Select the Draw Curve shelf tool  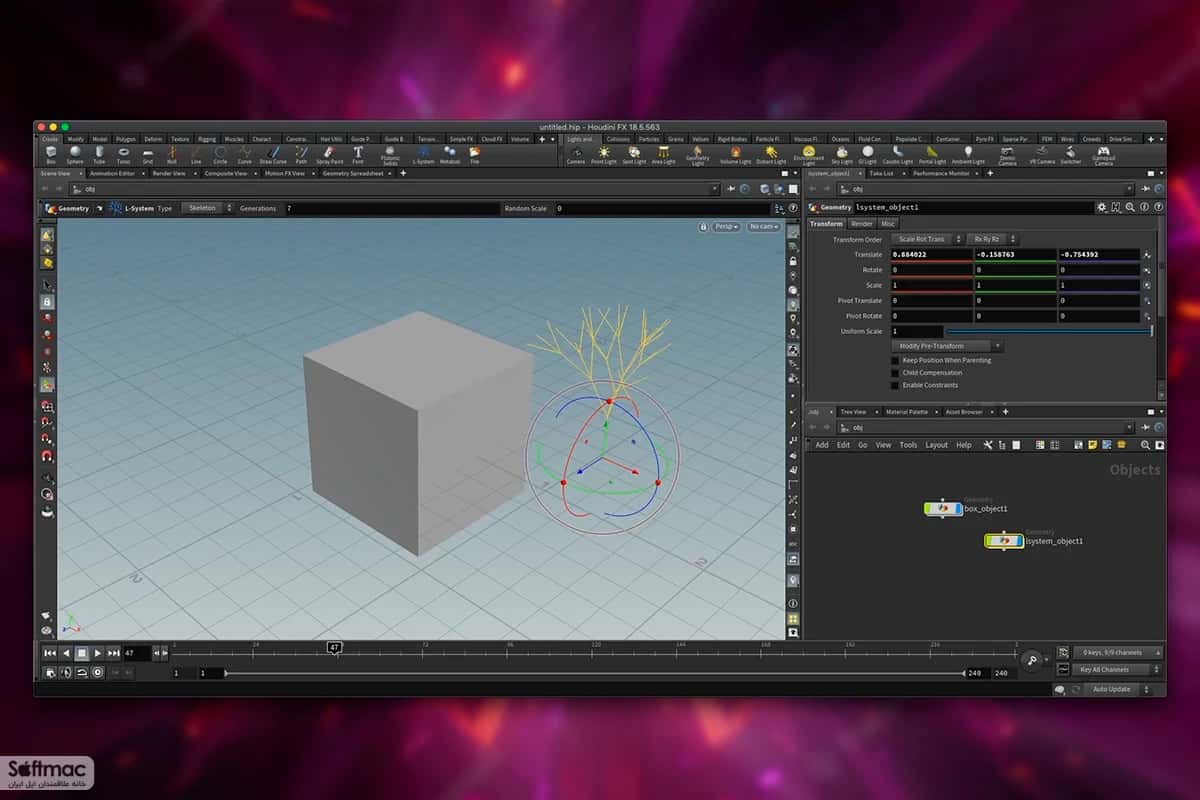tap(272, 154)
